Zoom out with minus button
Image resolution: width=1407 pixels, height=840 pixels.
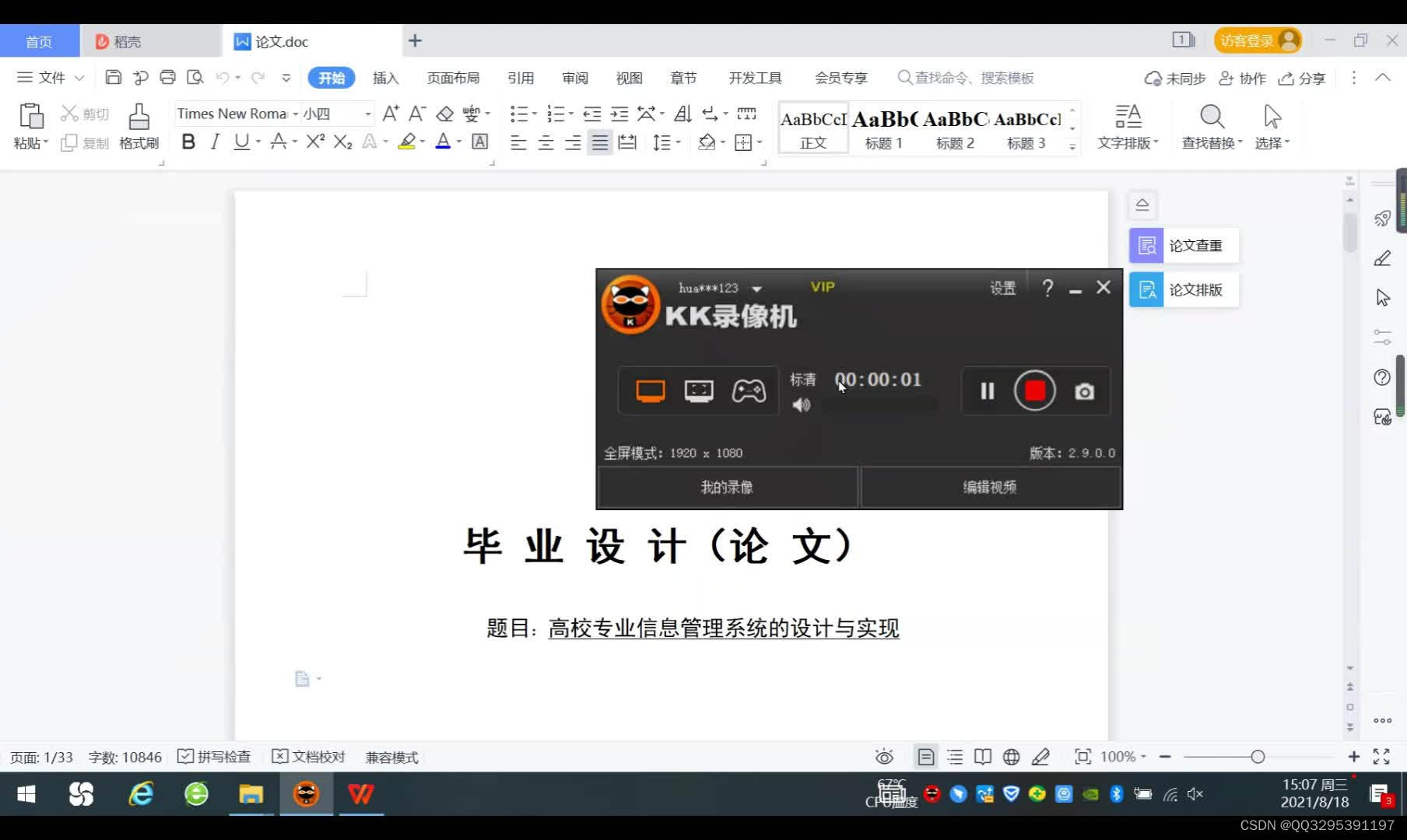[x=1165, y=757]
